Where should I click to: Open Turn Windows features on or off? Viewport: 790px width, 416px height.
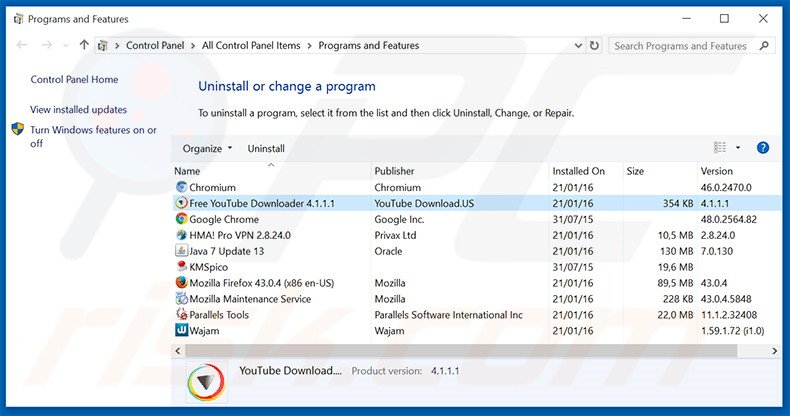click(93, 136)
